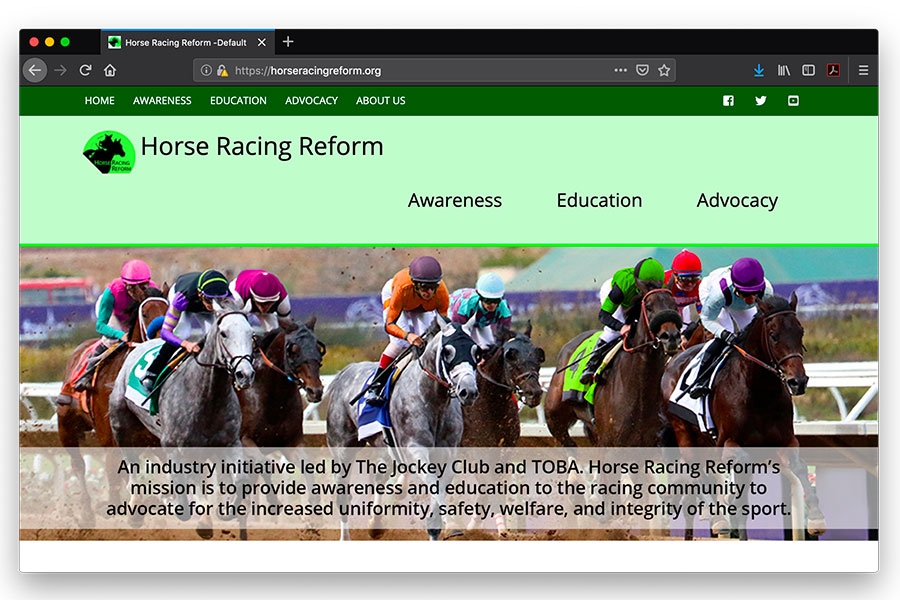Image resolution: width=900 pixels, height=600 pixels.
Task: Click the browser back arrow button
Action: (35, 70)
